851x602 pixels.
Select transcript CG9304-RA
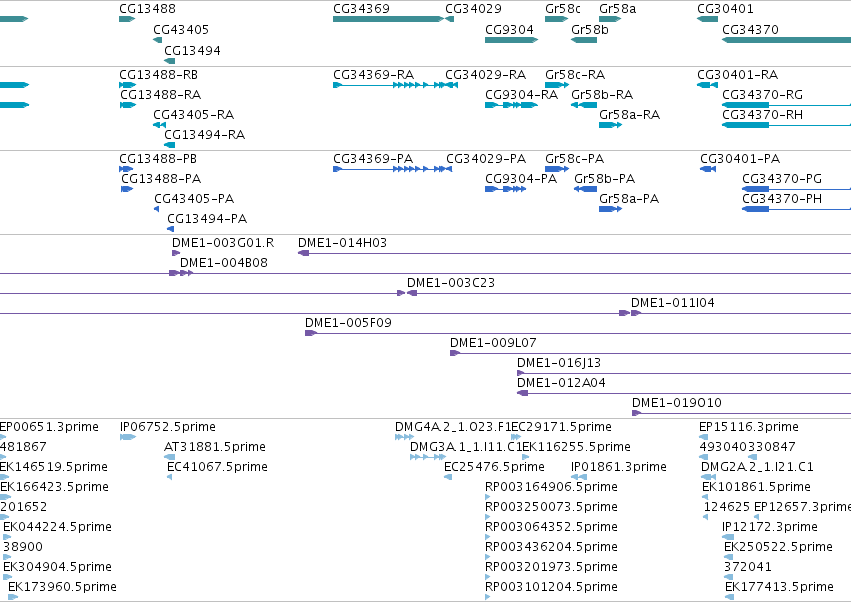512,105
